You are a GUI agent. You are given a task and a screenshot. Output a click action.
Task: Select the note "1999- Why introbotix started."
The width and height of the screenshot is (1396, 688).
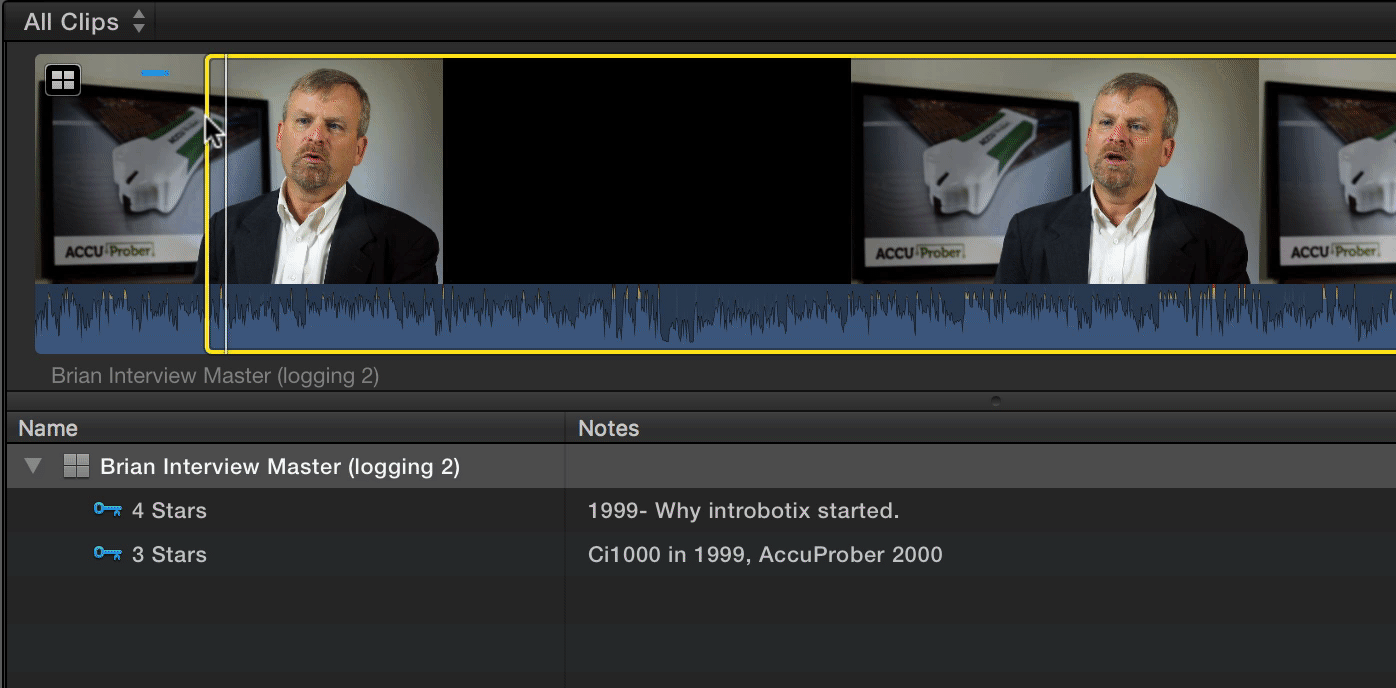(745, 510)
